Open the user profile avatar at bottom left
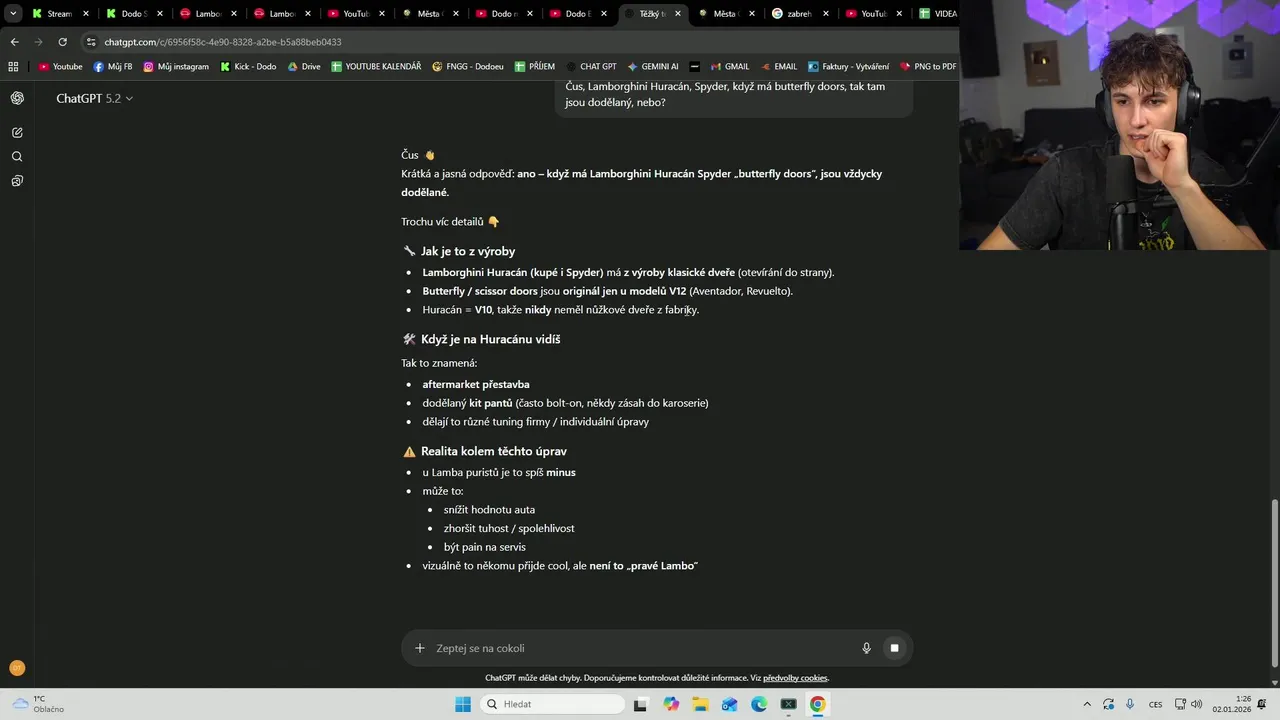Image resolution: width=1280 pixels, height=720 pixels. point(17,668)
